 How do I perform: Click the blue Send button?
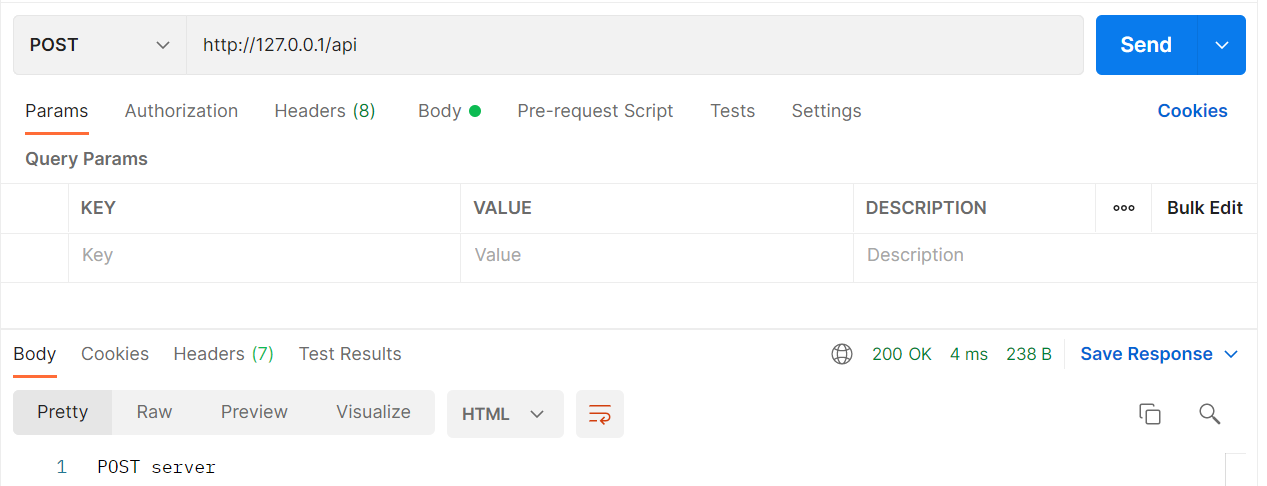pyautogui.click(x=1146, y=45)
